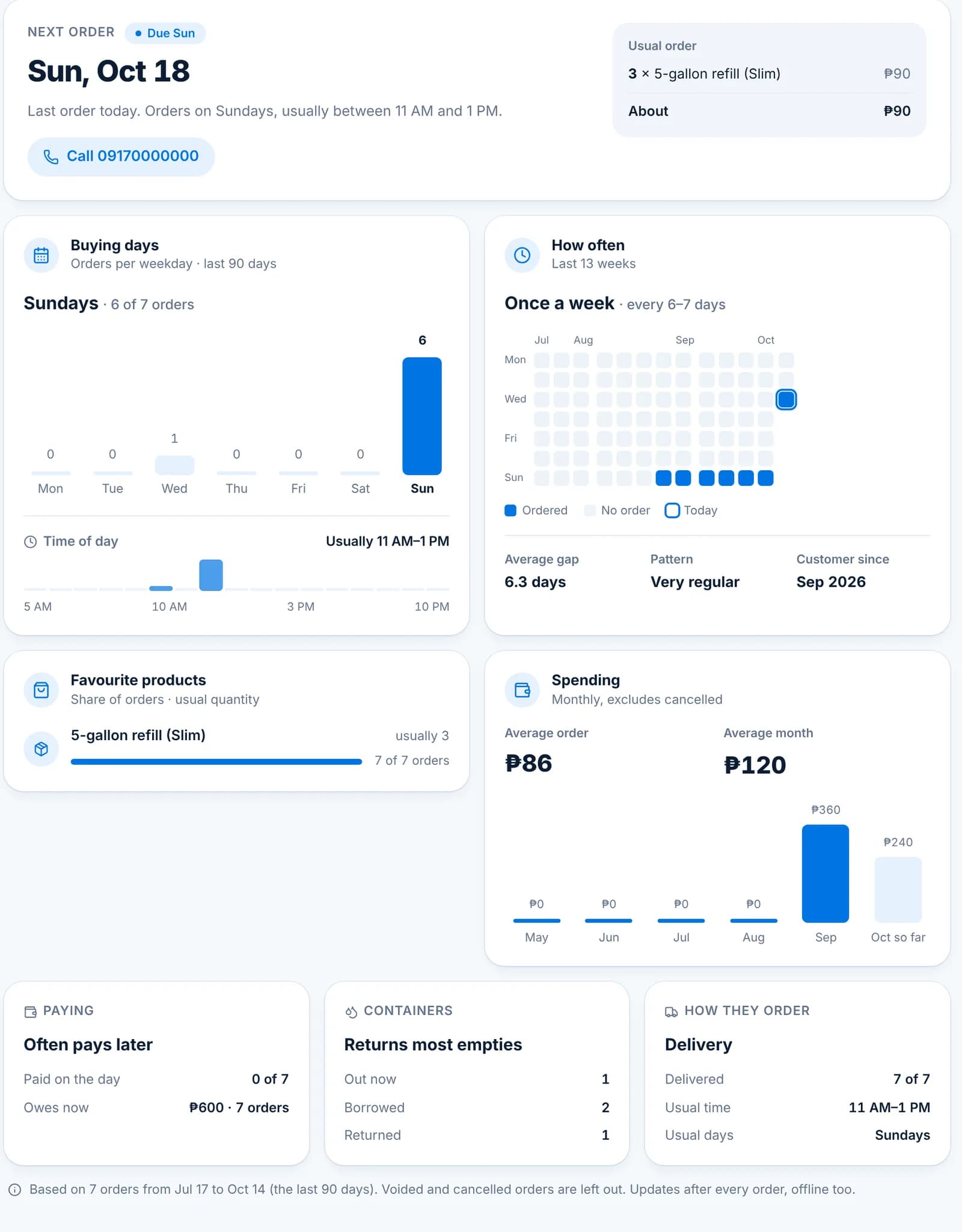Image resolution: width=962 pixels, height=1232 pixels.
Task: Click the 'Sep 2026' customer since value
Action: click(831, 582)
